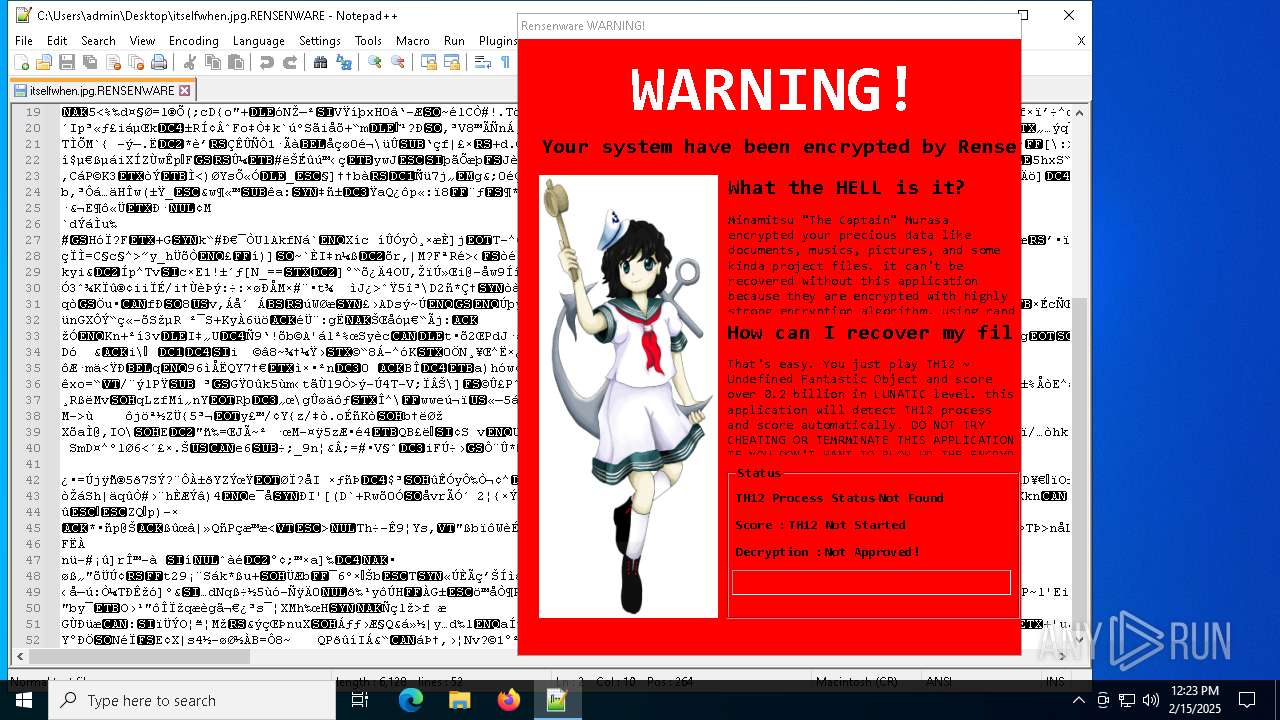Zoom out with the magnifier minus icon
The width and height of the screenshot is (1280, 720).
397,62
